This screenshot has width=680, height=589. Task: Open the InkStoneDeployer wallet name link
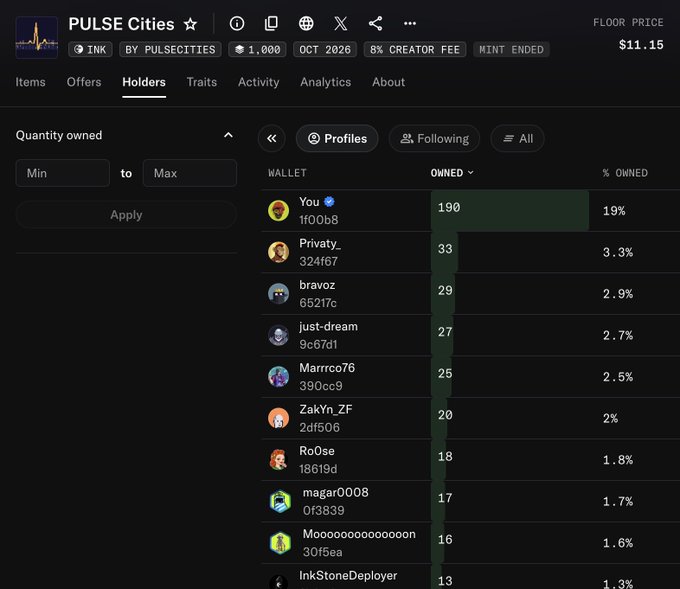point(348,576)
